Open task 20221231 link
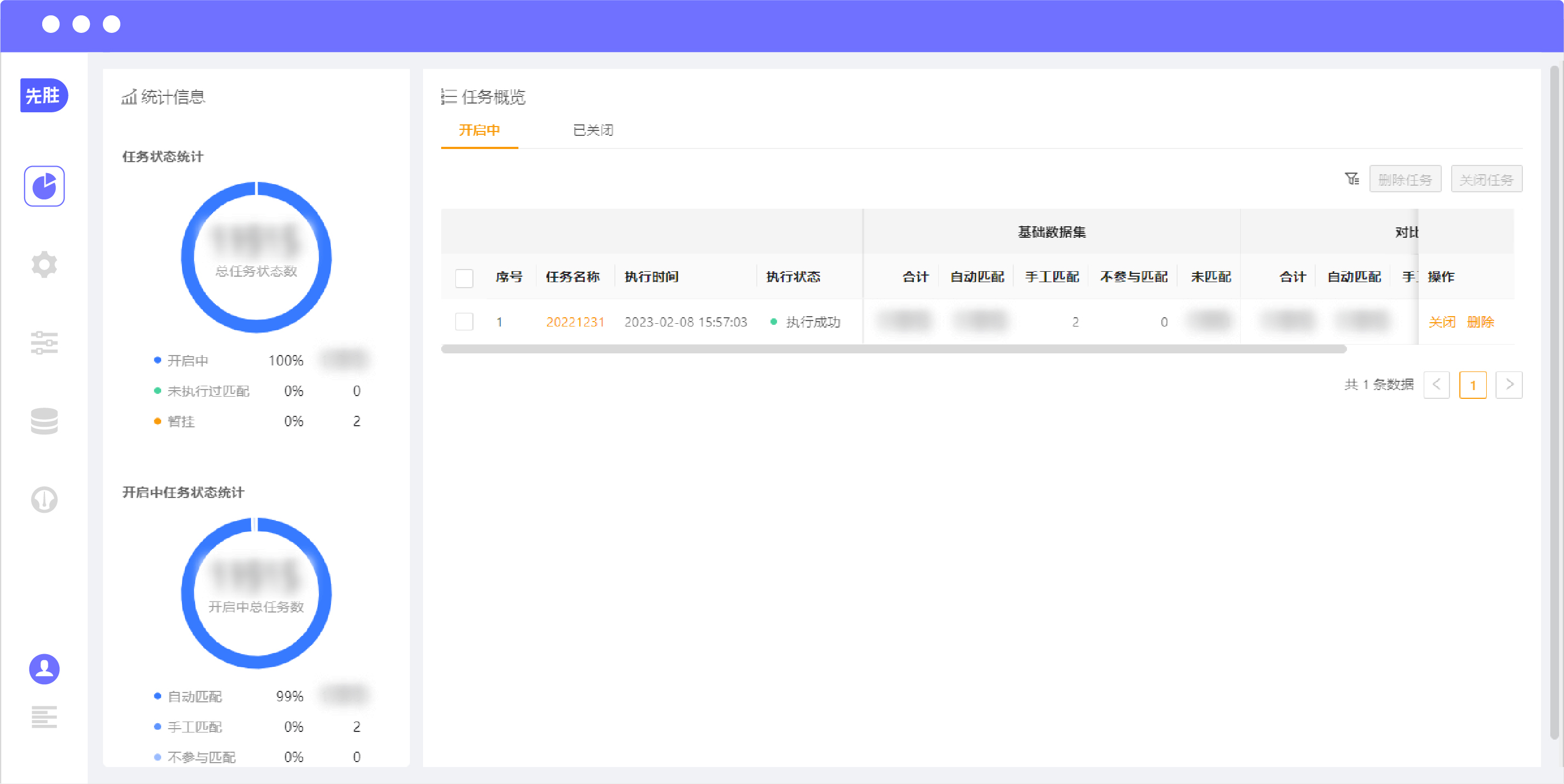Viewport: 1564px width, 784px height. [x=574, y=322]
